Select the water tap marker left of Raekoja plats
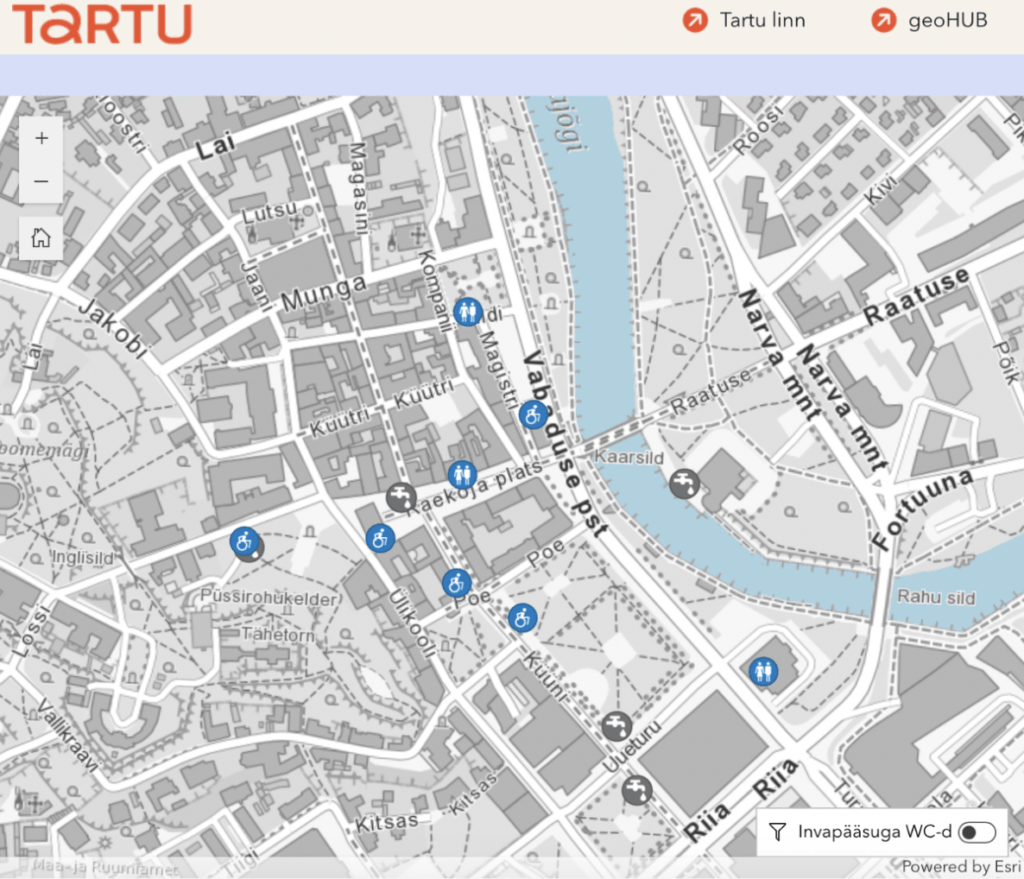This screenshot has width=1024, height=879. (x=401, y=497)
